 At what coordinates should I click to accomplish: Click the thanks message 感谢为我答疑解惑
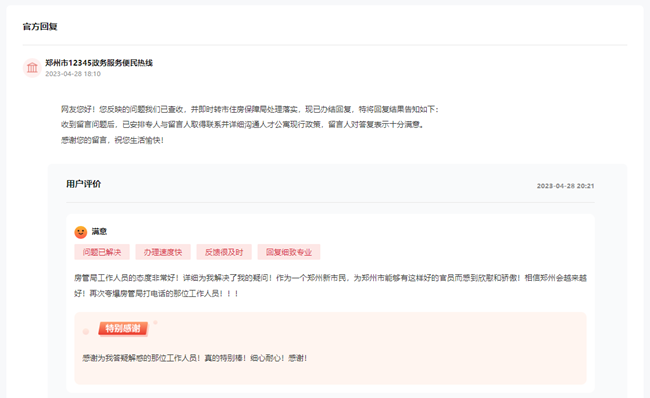[195, 358]
